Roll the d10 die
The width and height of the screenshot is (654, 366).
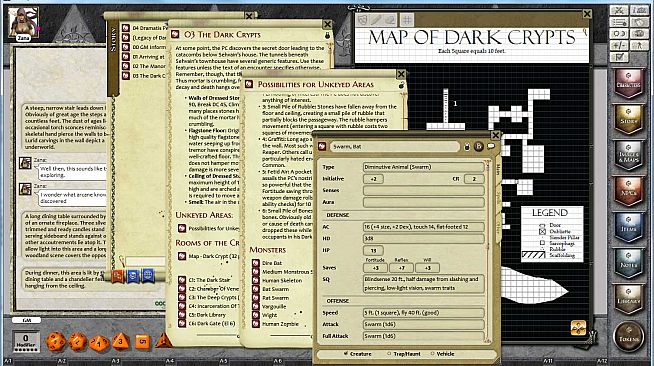coord(99,343)
